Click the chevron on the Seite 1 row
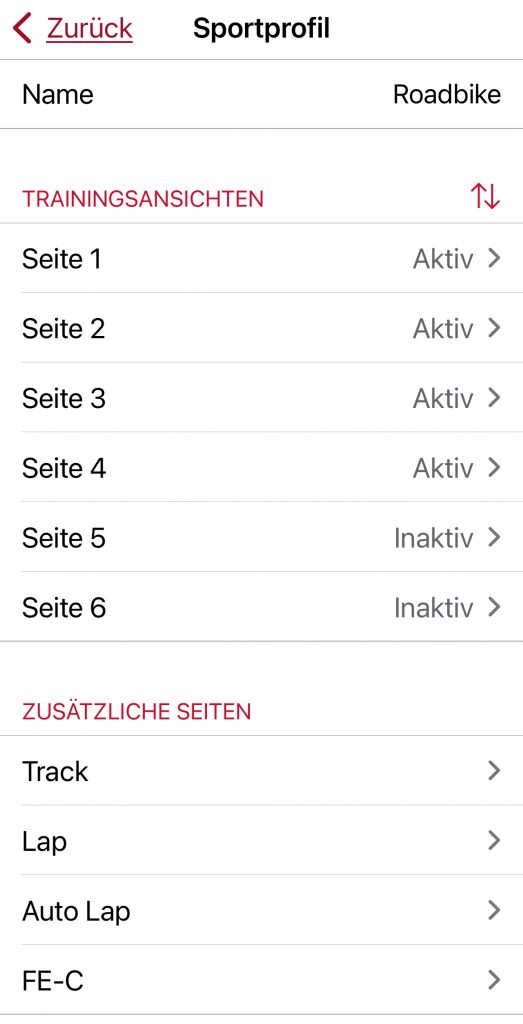523x1024 pixels. (494, 259)
